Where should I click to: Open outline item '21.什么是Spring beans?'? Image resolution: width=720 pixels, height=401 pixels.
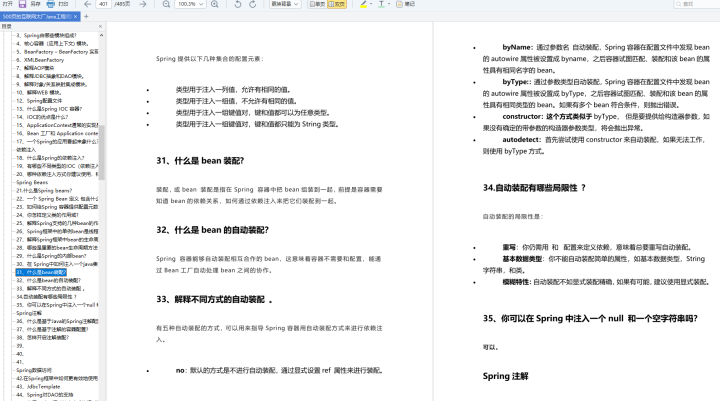coord(44,191)
